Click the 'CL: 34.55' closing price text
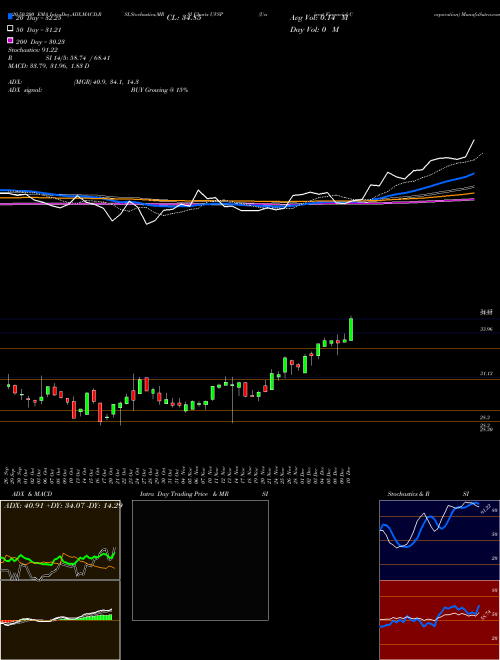 pyautogui.click(x=184, y=18)
